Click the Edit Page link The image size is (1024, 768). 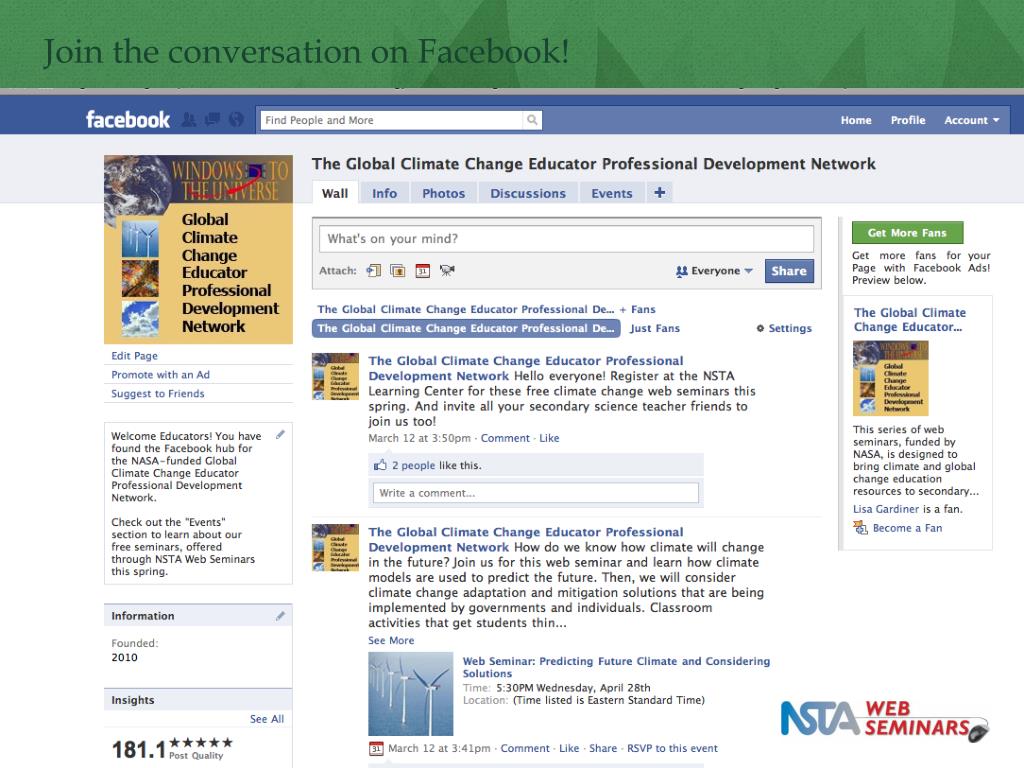(135, 356)
